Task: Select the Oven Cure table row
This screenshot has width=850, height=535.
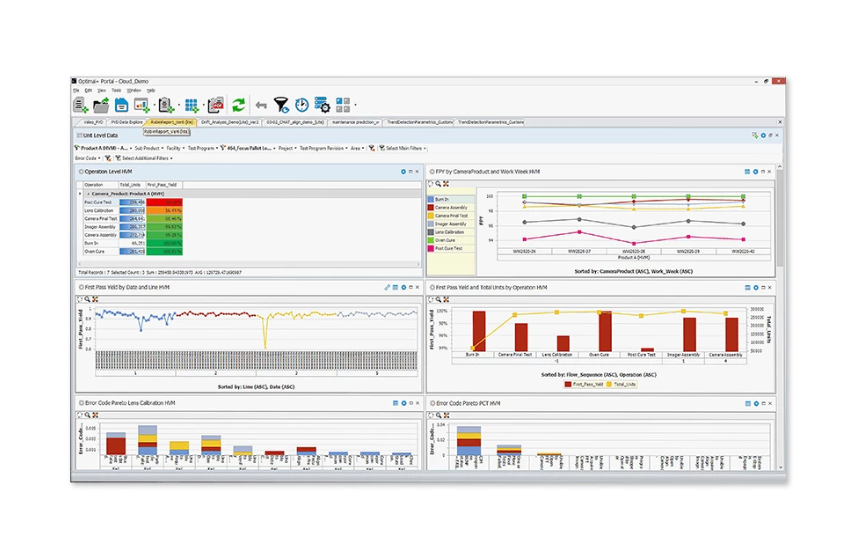Action: coord(133,252)
